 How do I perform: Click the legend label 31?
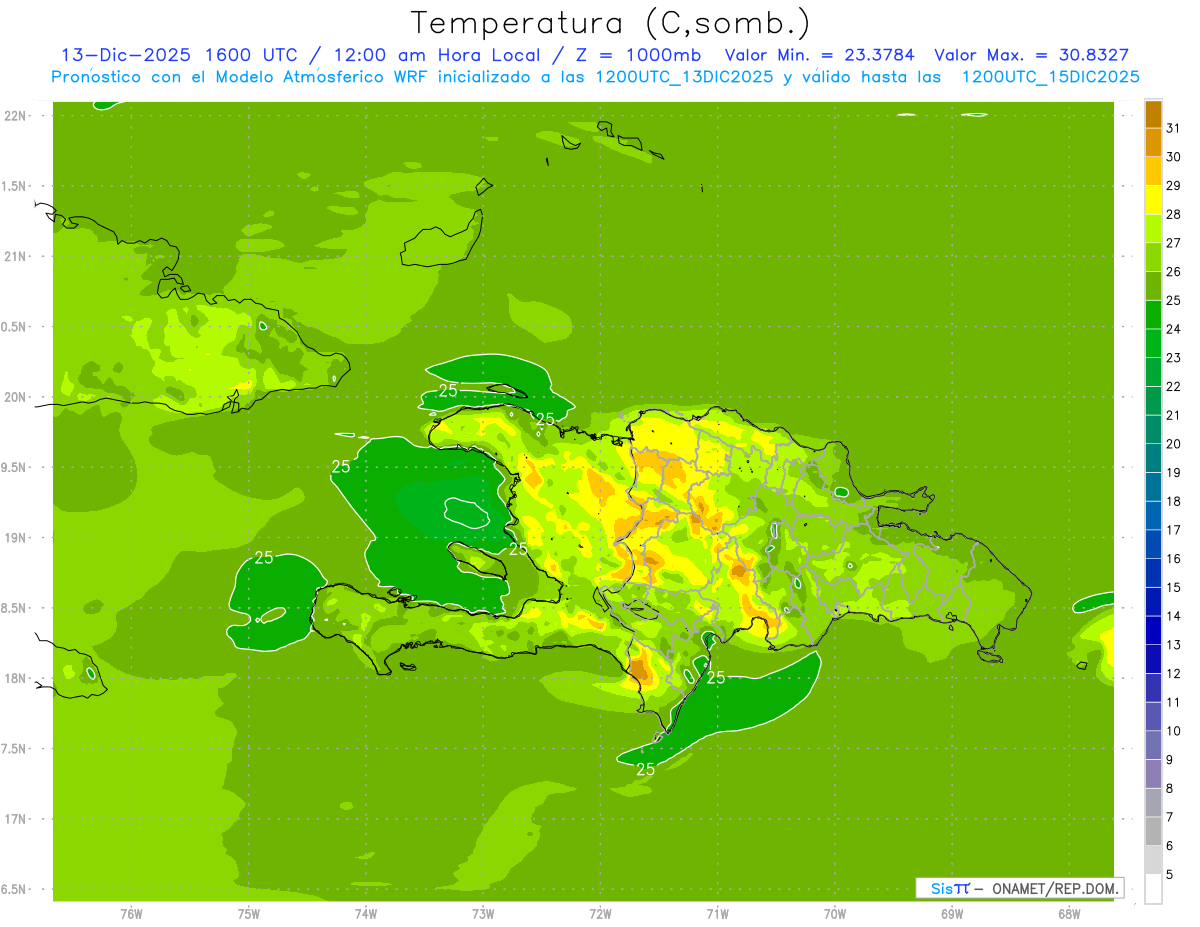click(1174, 128)
